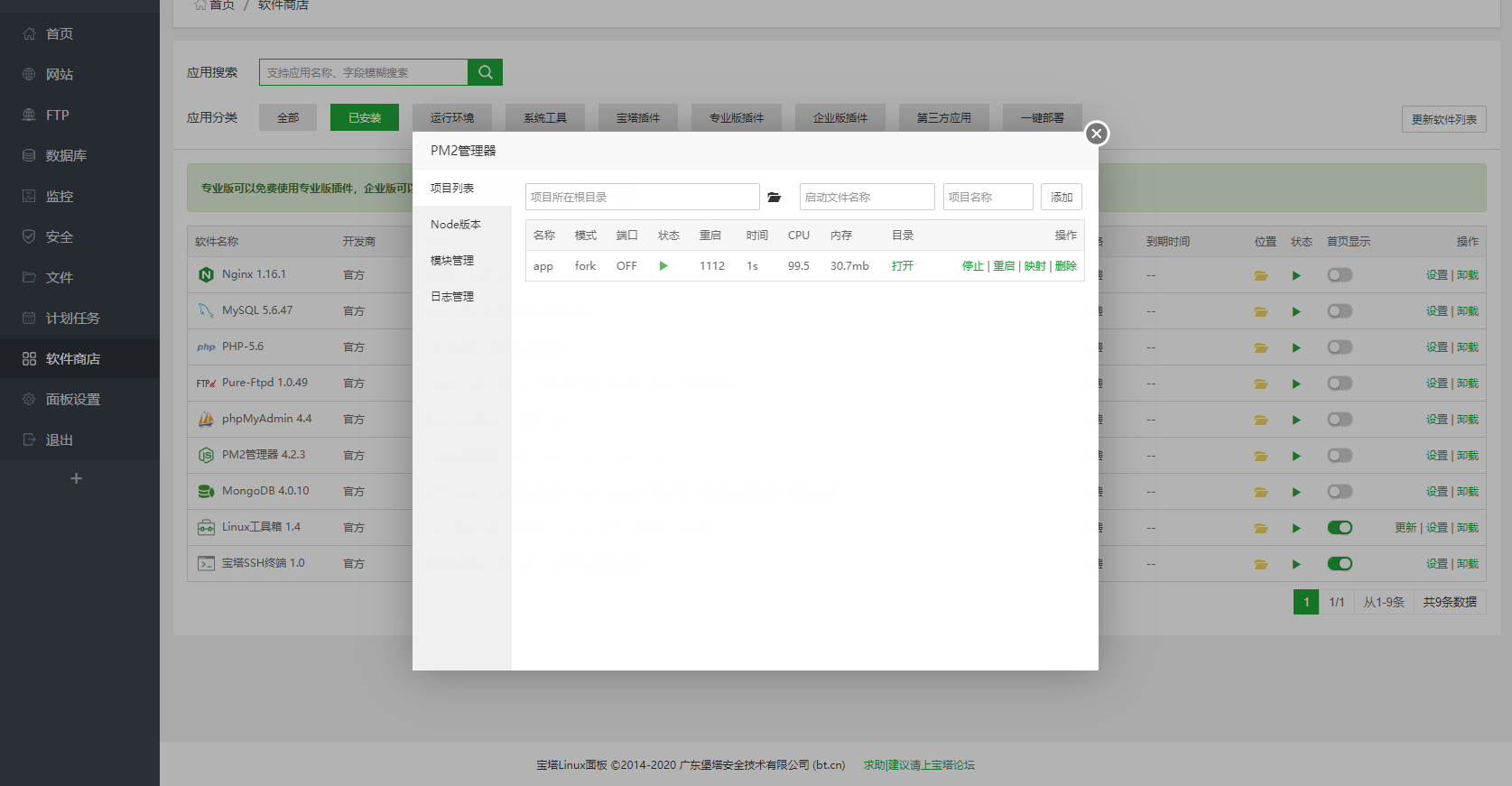Switch to the Node版本 tab

462,224
